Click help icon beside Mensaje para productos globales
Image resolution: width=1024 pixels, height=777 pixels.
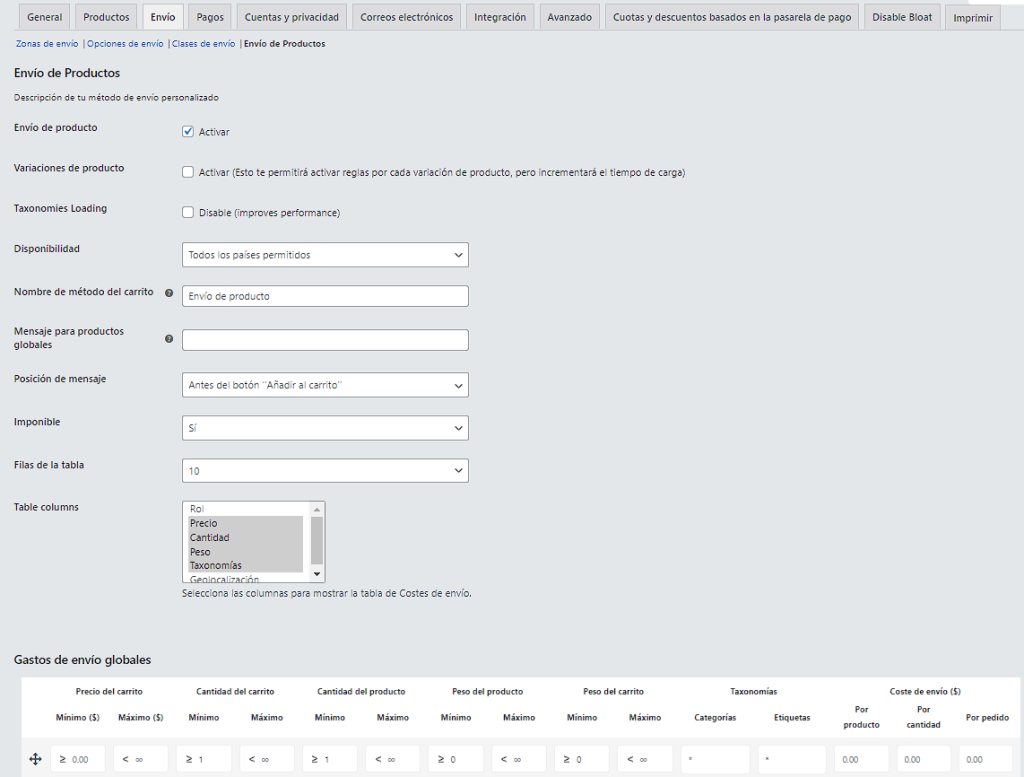tap(169, 339)
